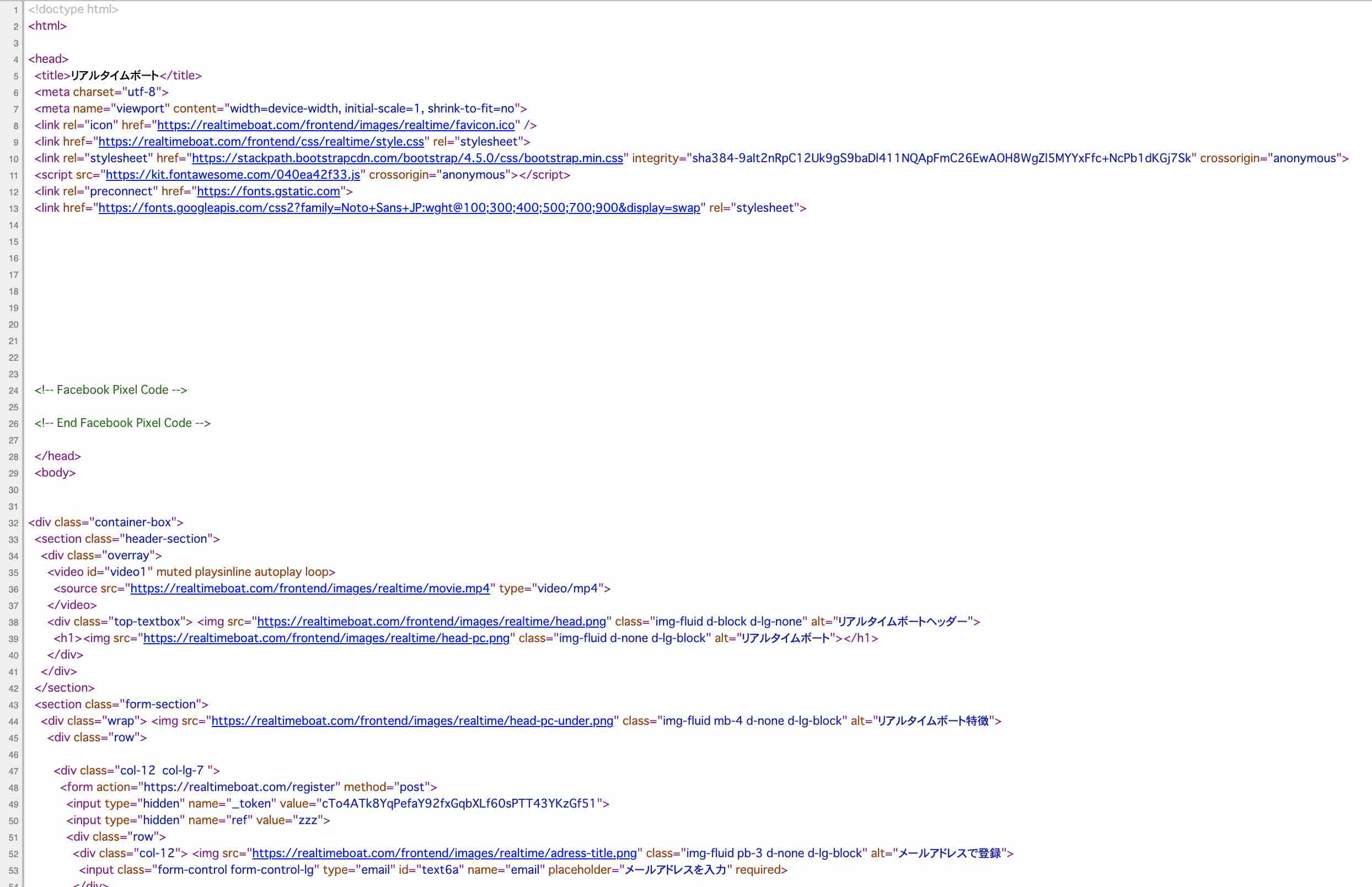Click line number 48 in the gutter
This screenshot has width=1372, height=887.
coord(13,788)
